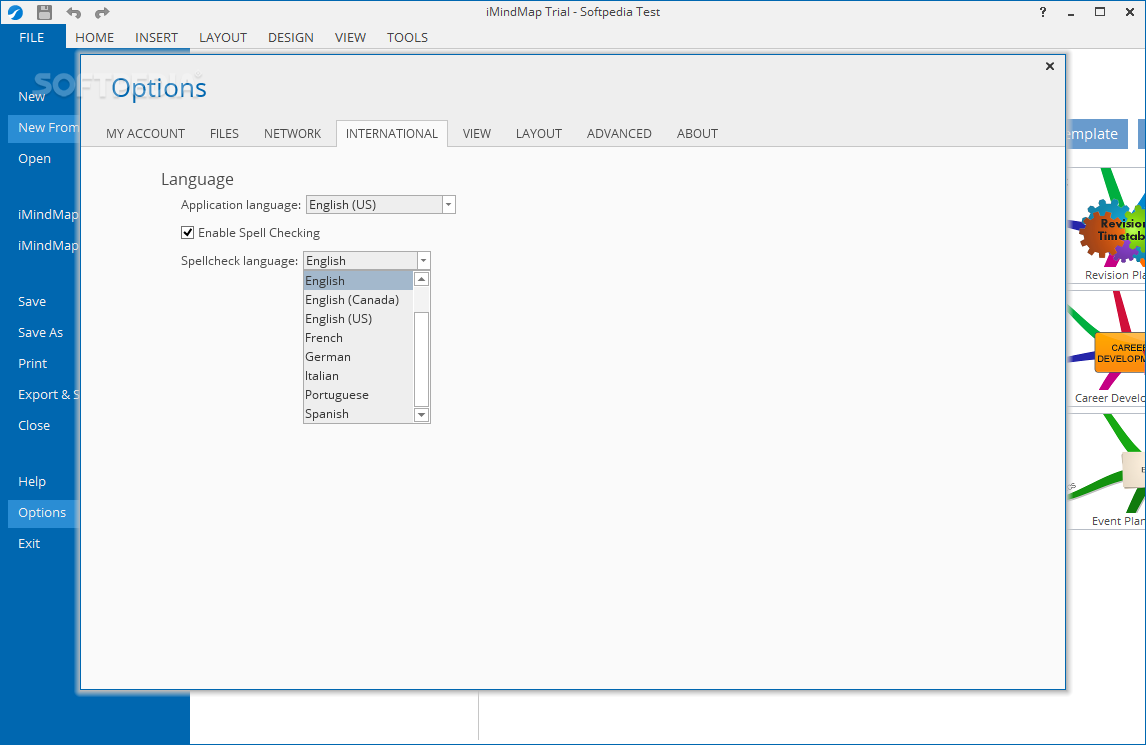Screen dimensions: 1146x745
Task: Click the language list scroll up arrow
Action: [421, 279]
